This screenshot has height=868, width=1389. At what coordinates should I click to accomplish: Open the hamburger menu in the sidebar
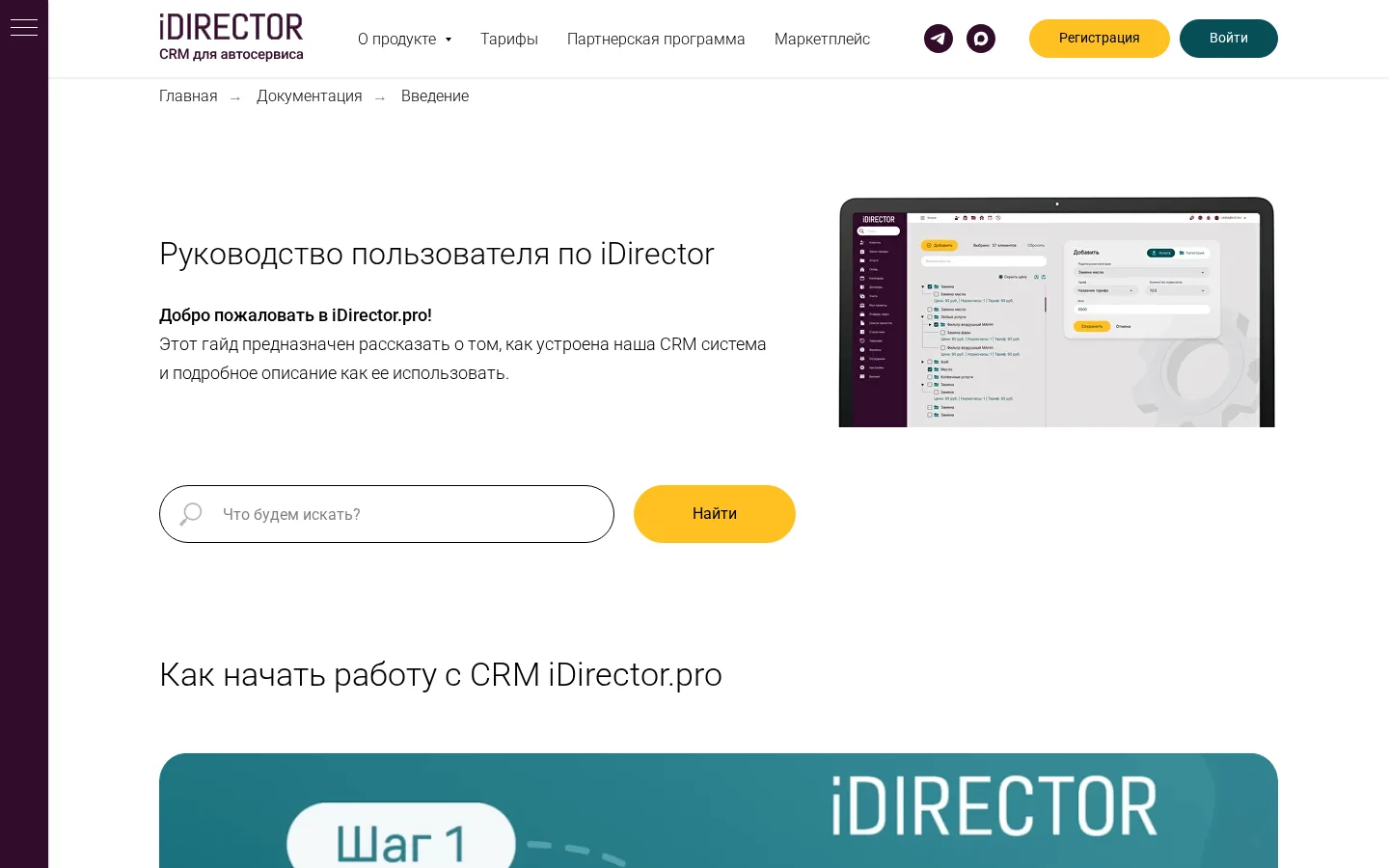[24, 28]
